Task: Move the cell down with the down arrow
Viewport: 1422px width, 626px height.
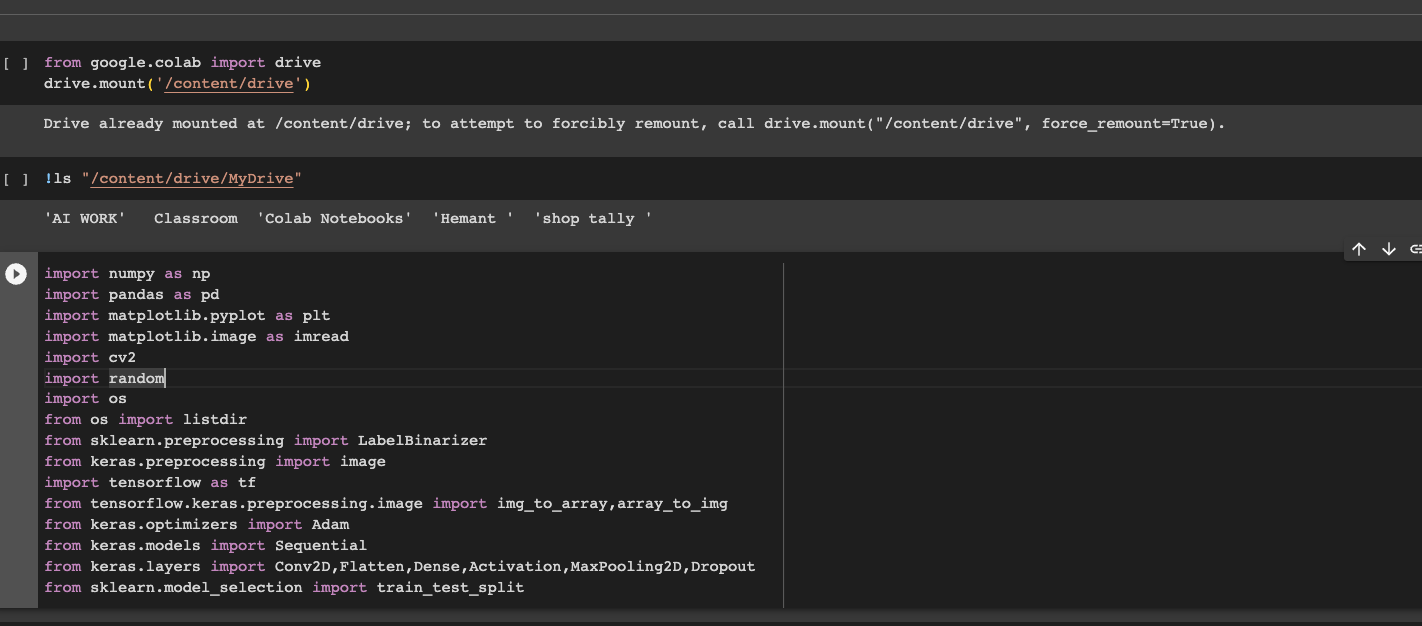Action: (1388, 249)
